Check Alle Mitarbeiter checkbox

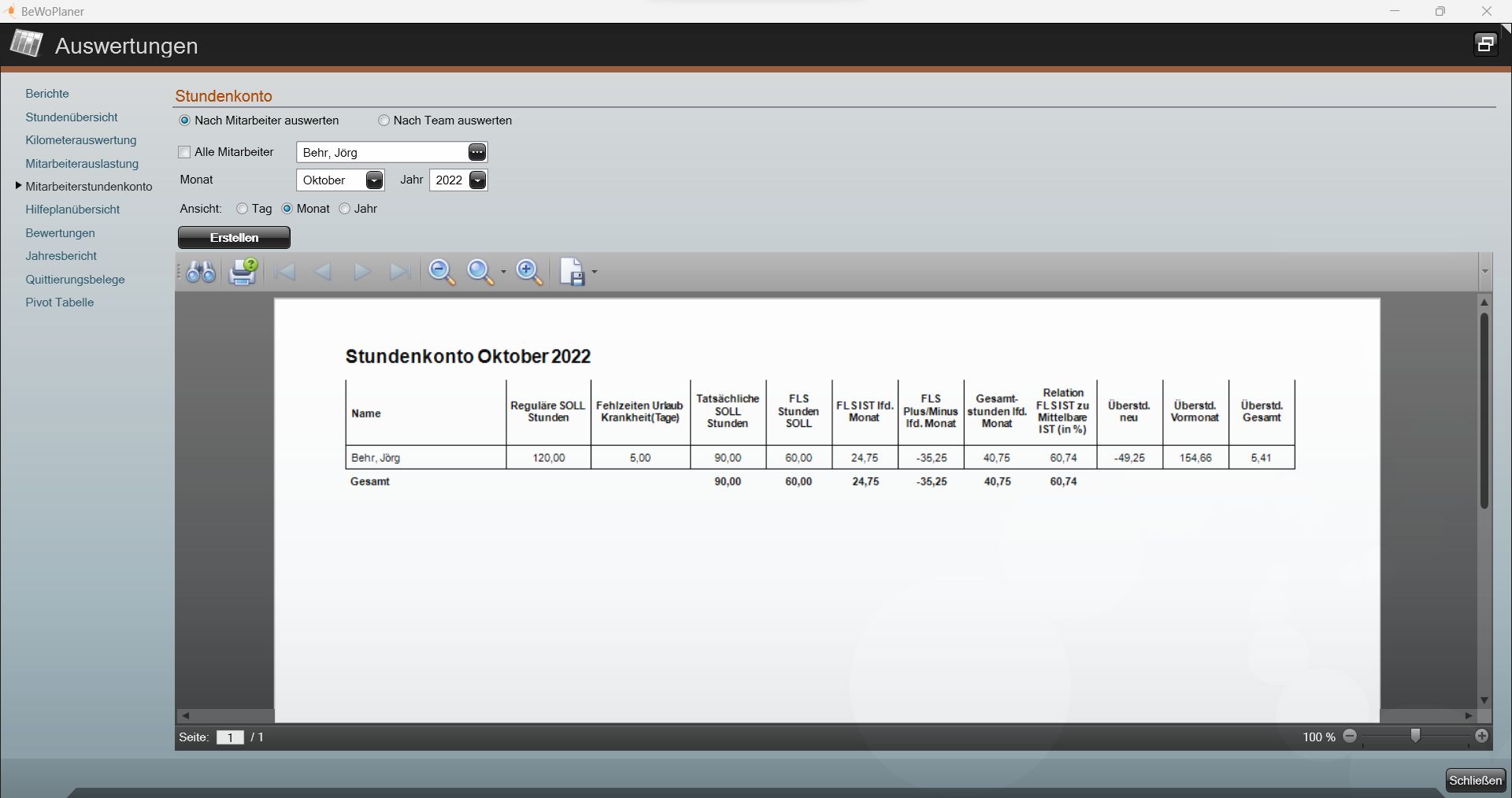[x=185, y=152]
